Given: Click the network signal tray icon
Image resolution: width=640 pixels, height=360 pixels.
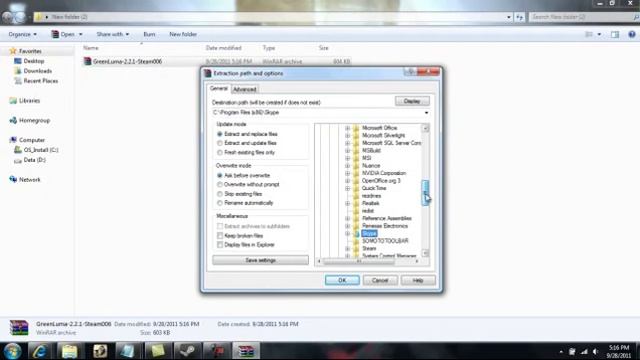Looking at the screenshot, I should click(x=584, y=351).
